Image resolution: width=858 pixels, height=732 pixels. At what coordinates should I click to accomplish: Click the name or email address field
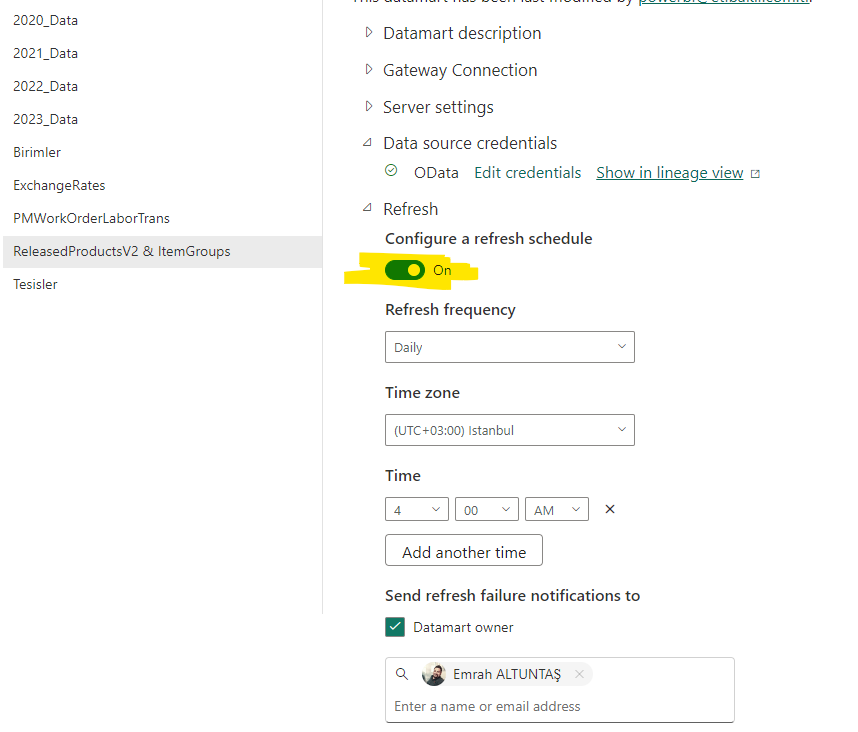click(487, 706)
